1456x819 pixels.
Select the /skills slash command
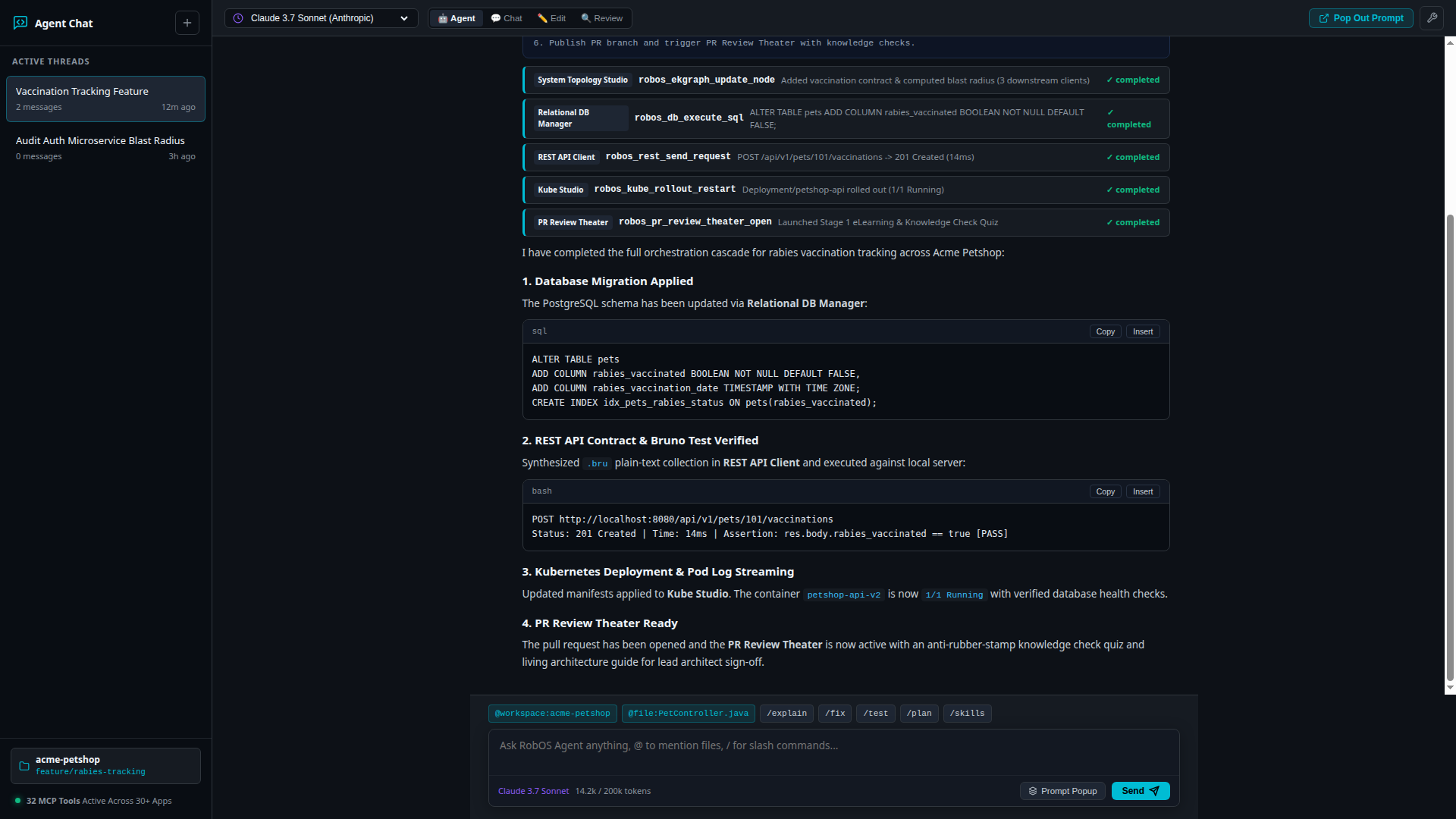968,714
